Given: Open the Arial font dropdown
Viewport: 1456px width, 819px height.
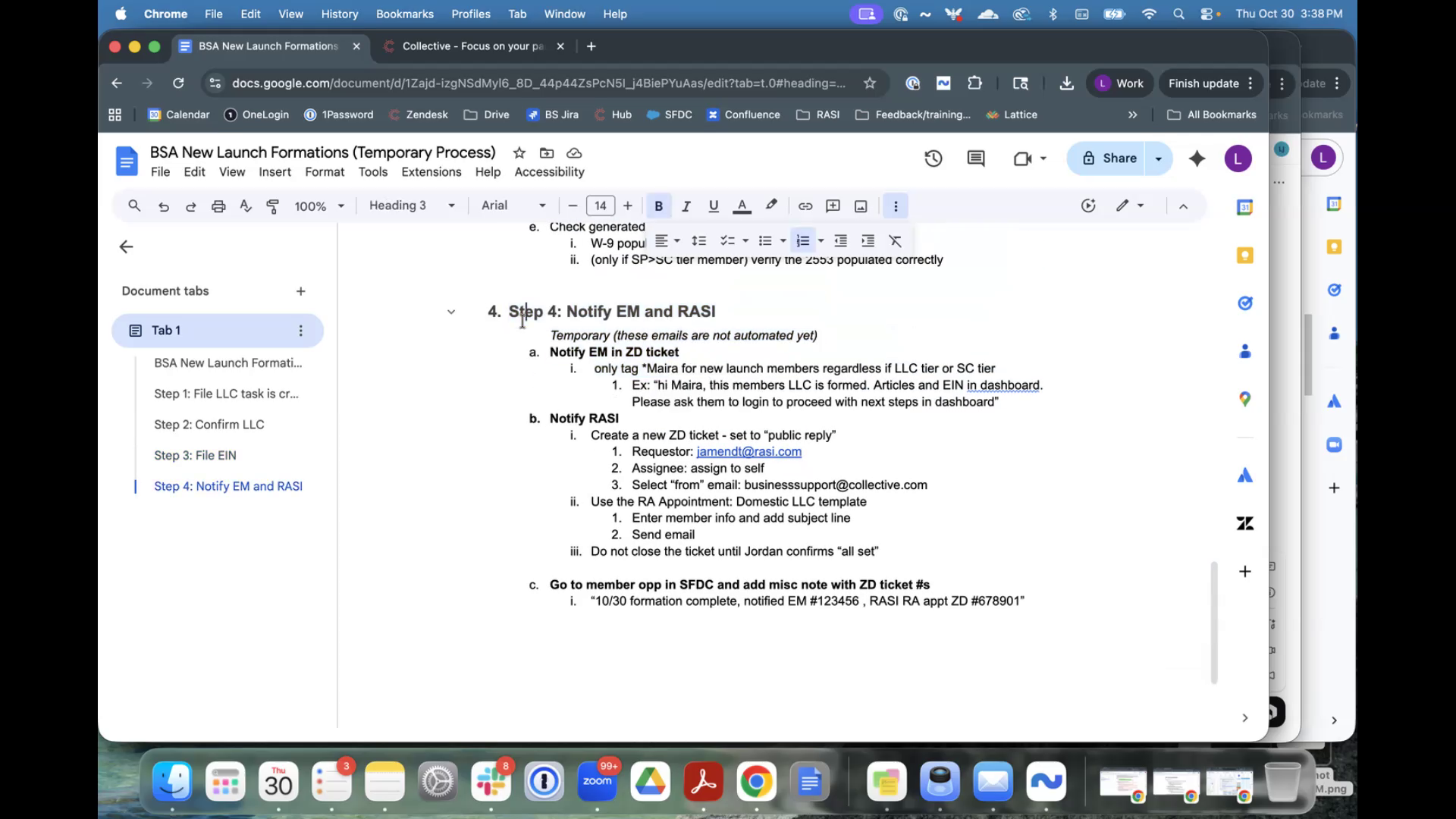Looking at the screenshot, I should [x=513, y=206].
